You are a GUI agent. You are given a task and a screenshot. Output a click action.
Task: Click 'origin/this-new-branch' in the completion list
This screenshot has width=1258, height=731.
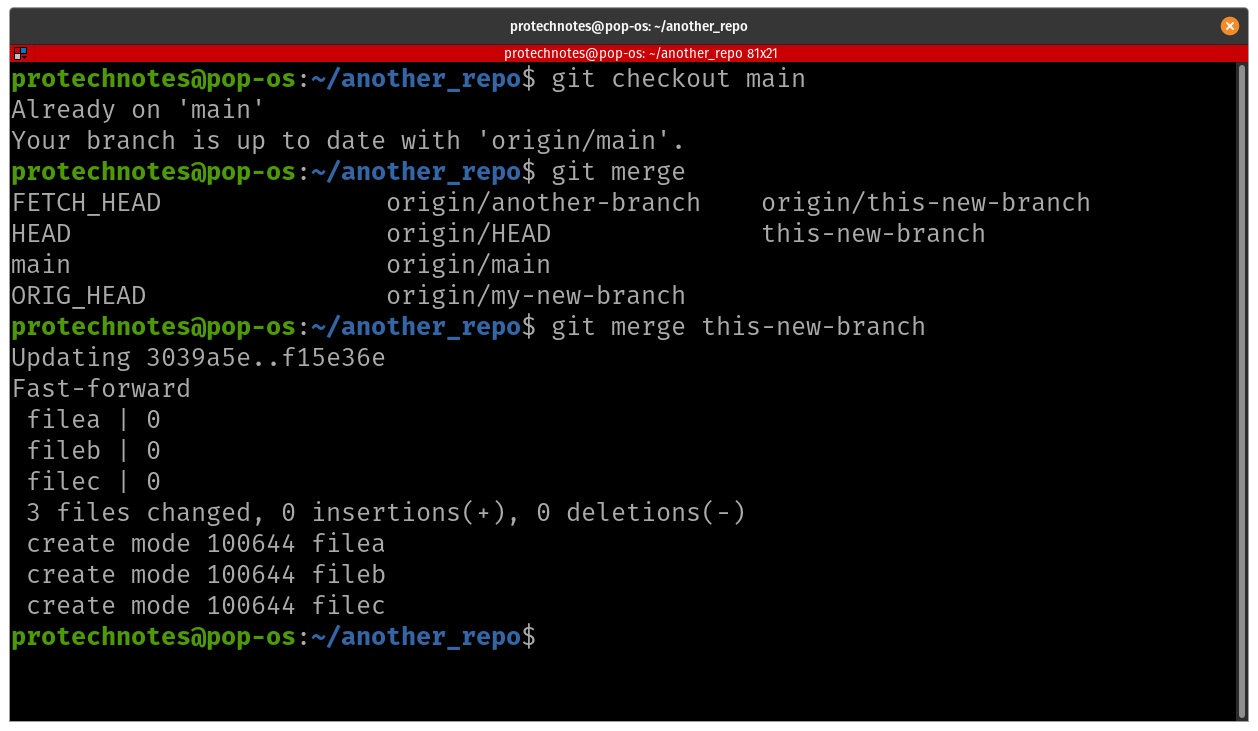click(x=926, y=203)
